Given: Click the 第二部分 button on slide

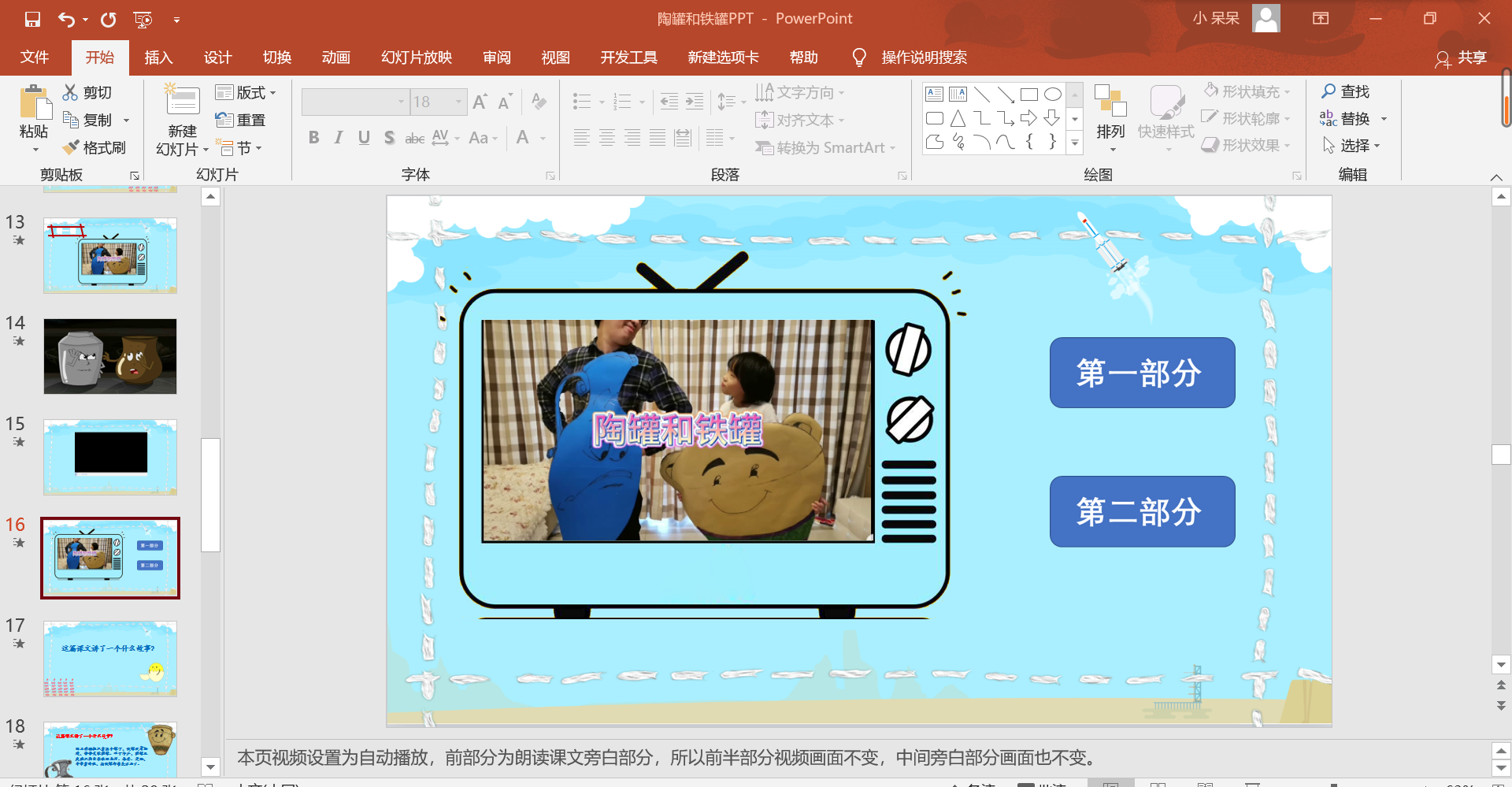Looking at the screenshot, I should click(x=1142, y=511).
